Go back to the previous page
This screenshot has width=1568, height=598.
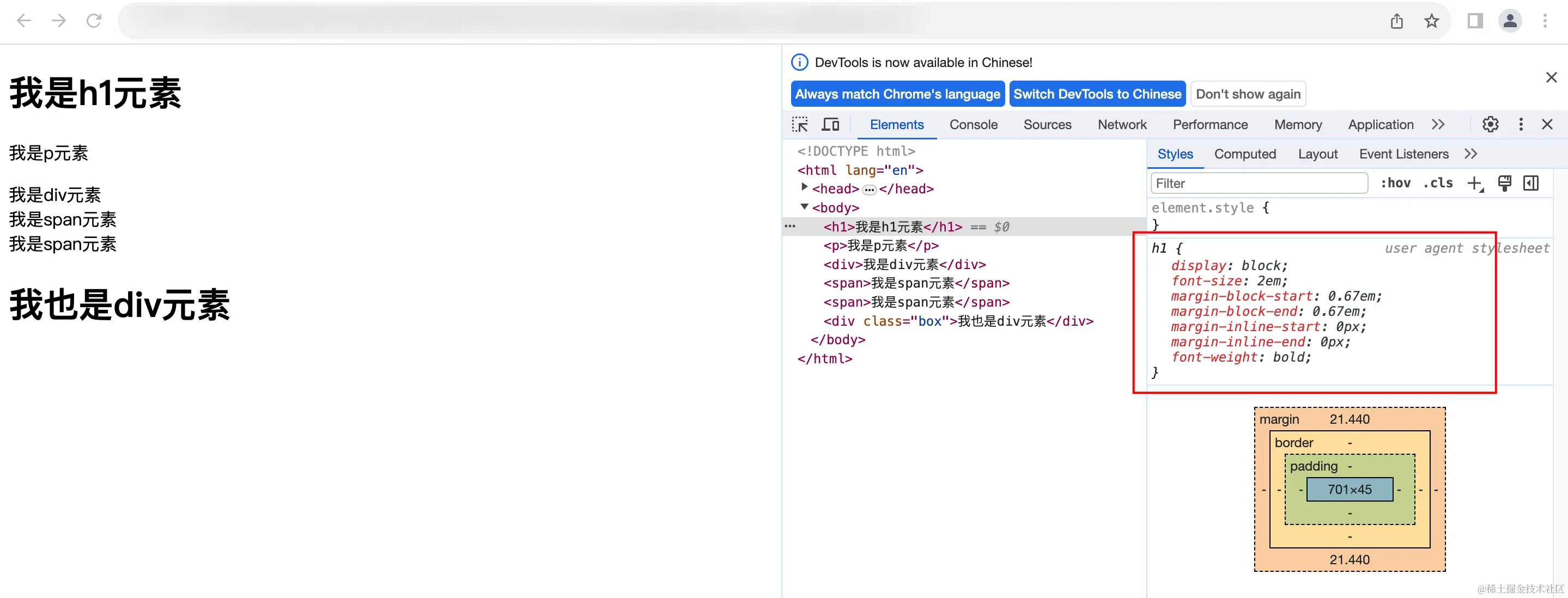(24, 21)
